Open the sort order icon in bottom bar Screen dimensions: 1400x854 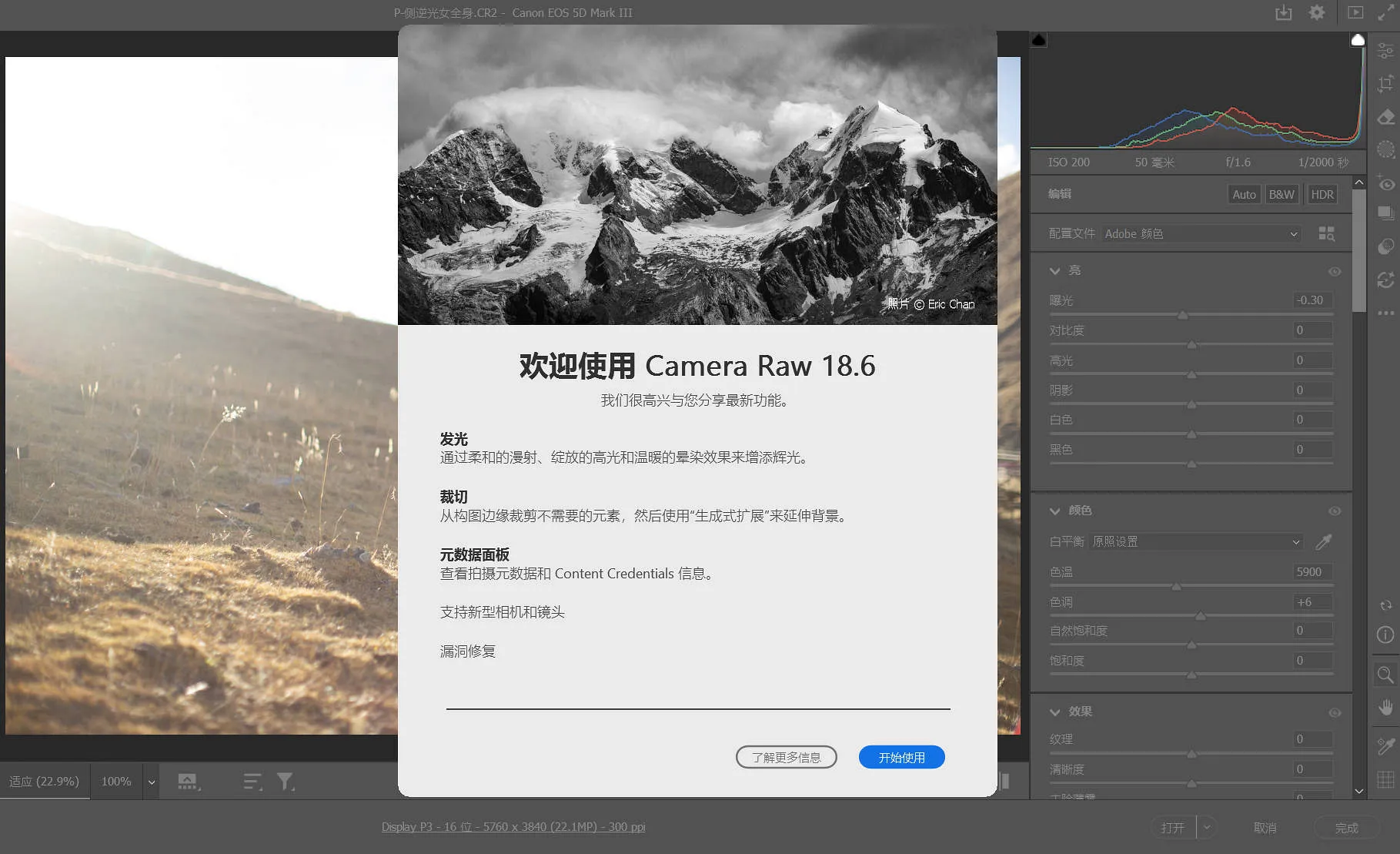pos(252,782)
